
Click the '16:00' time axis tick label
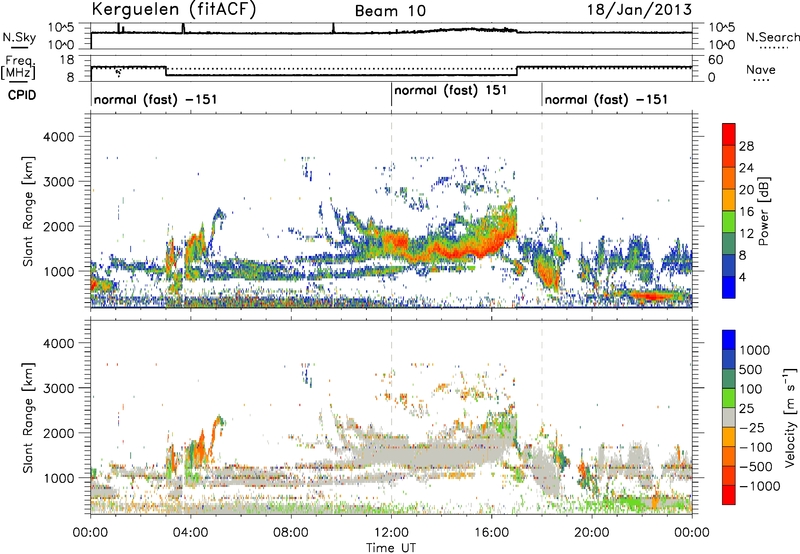tap(491, 532)
